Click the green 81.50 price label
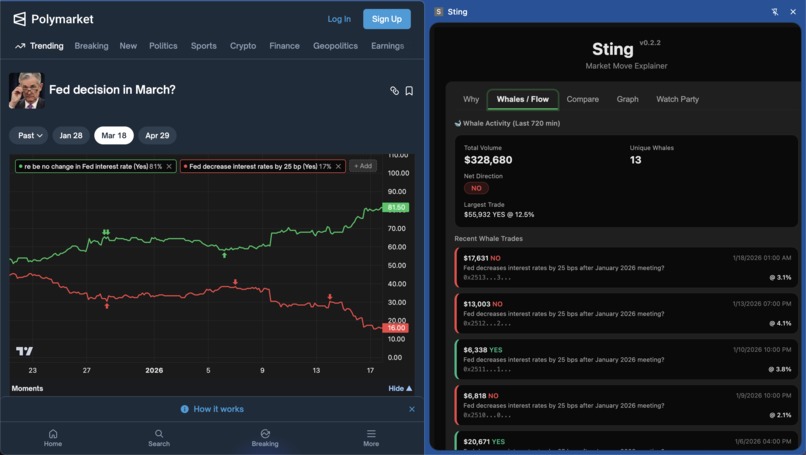Viewport: 806px width, 455px height. coord(396,207)
